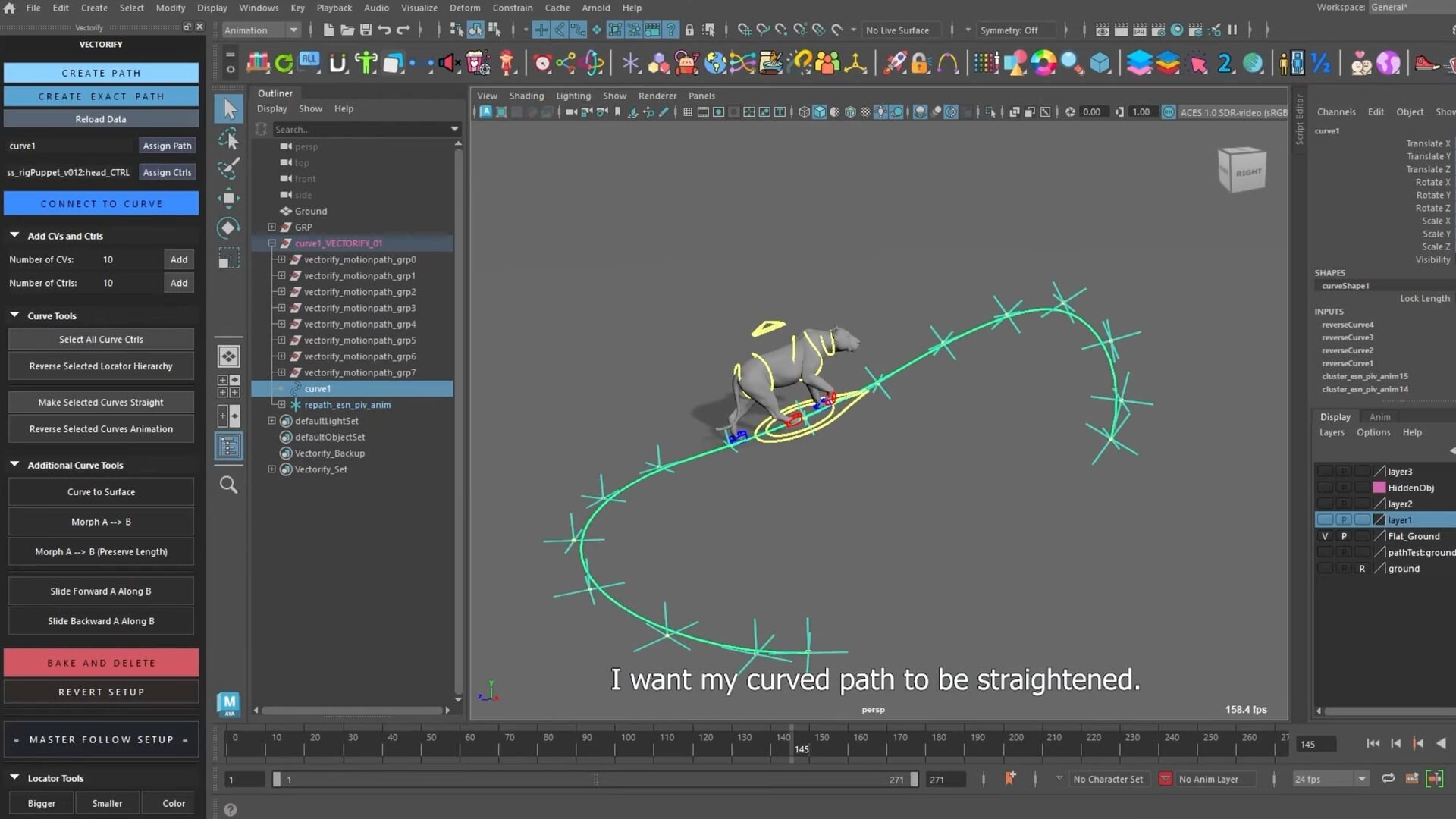Activate the Select arrow tool
1456x819 pixels.
tap(229, 109)
